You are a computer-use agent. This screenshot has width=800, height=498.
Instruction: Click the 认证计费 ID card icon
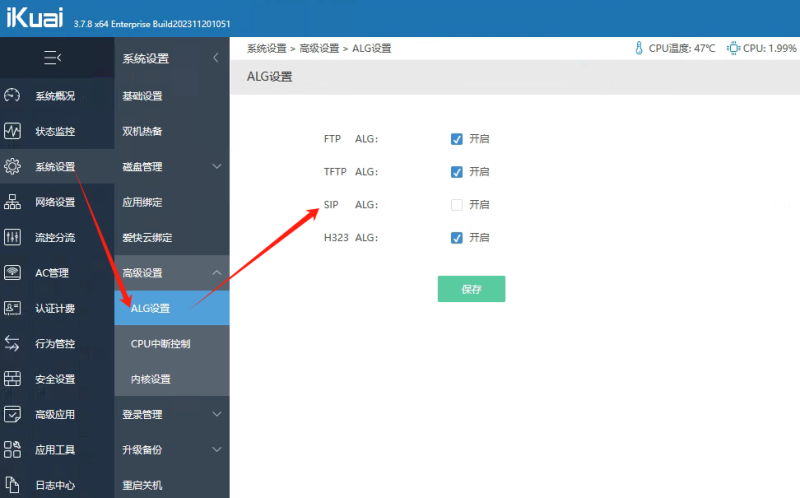[x=13, y=308]
